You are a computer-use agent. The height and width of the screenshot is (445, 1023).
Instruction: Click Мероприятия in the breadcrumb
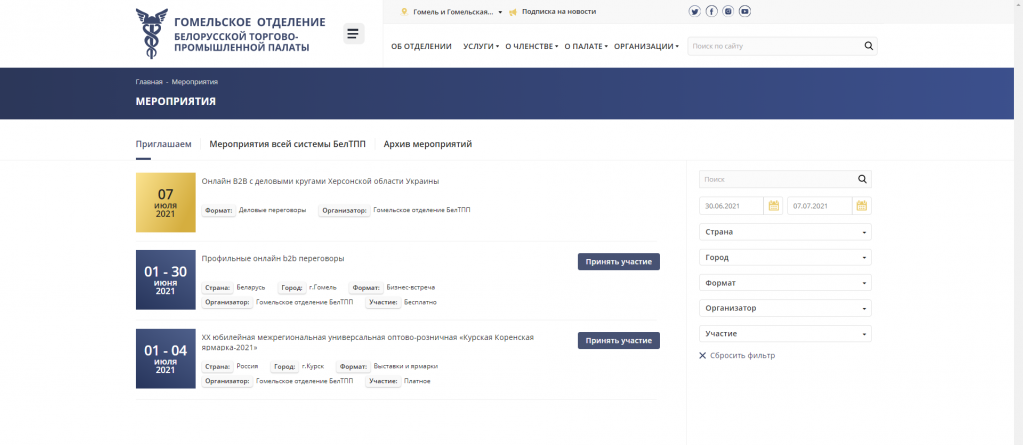pyautogui.click(x=195, y=82)
